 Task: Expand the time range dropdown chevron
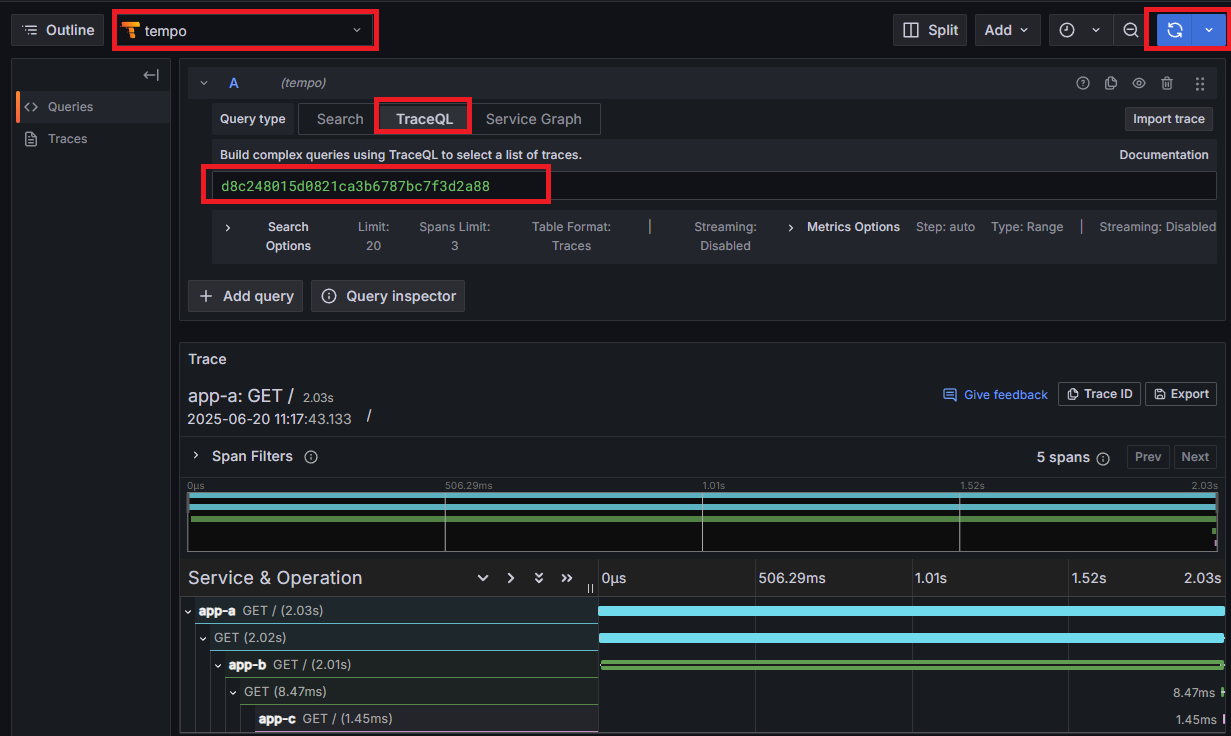pyautogui.click(x=1096, y=30)
